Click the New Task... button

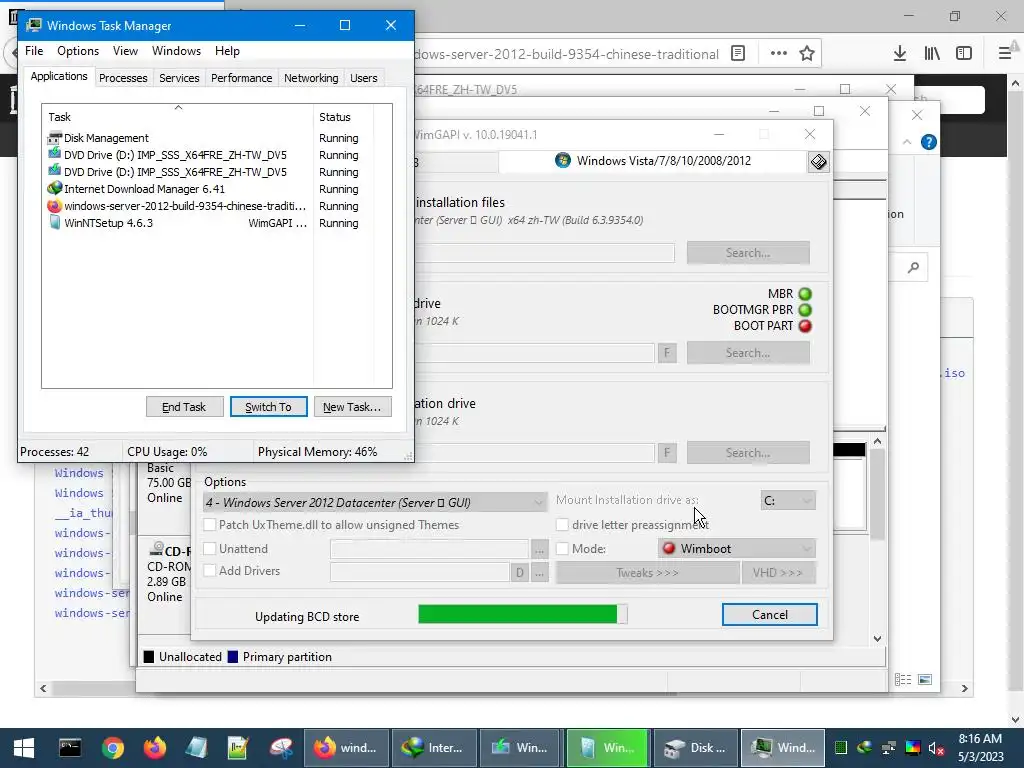click(352, 407)
